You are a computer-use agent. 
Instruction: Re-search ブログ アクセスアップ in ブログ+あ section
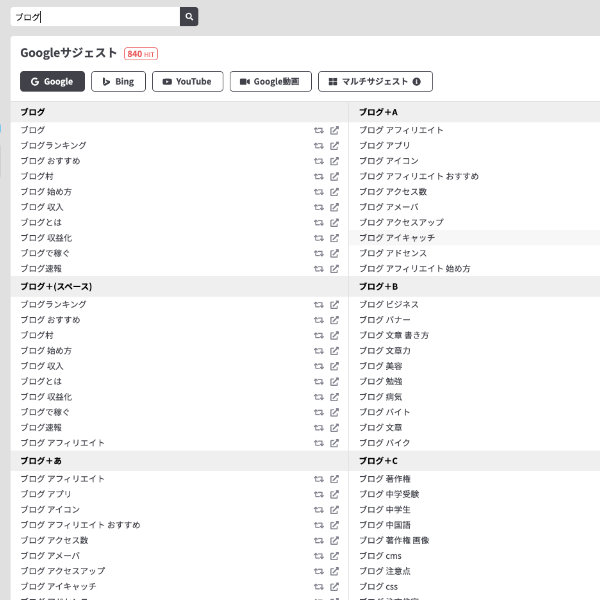[x=319, y=571]
